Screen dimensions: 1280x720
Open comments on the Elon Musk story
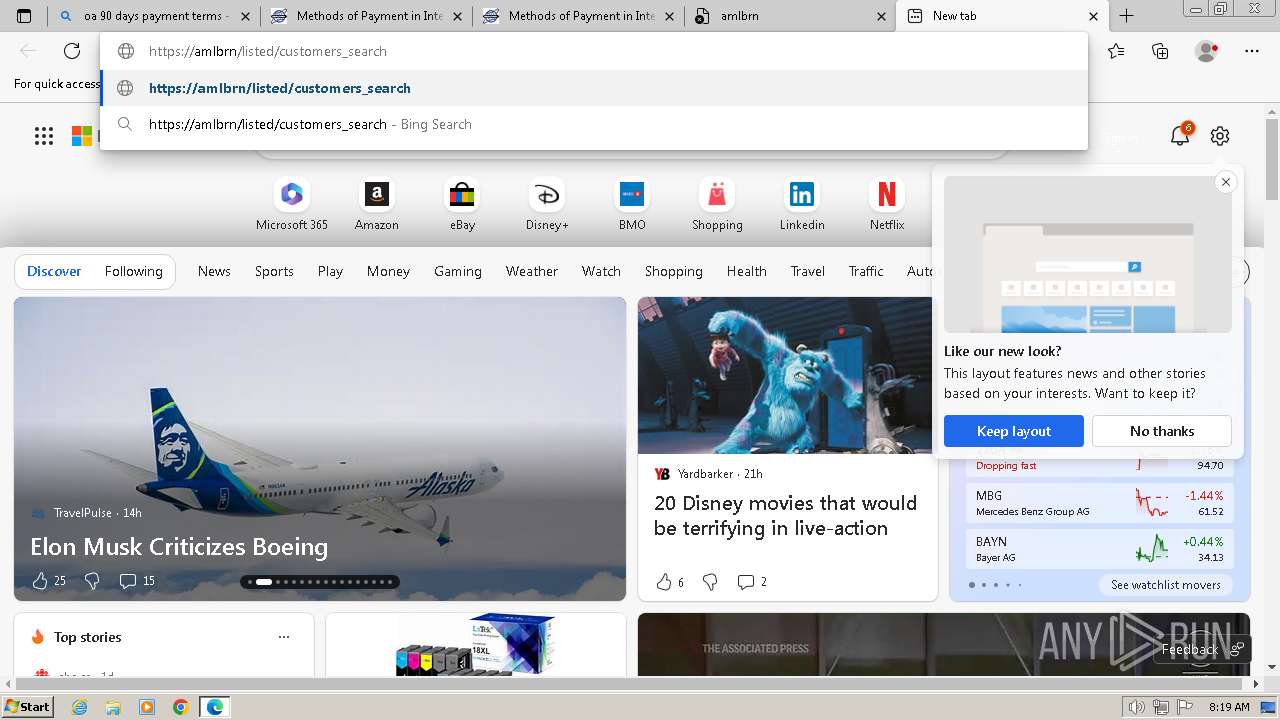pyautogui.click(x=137, y=581)
